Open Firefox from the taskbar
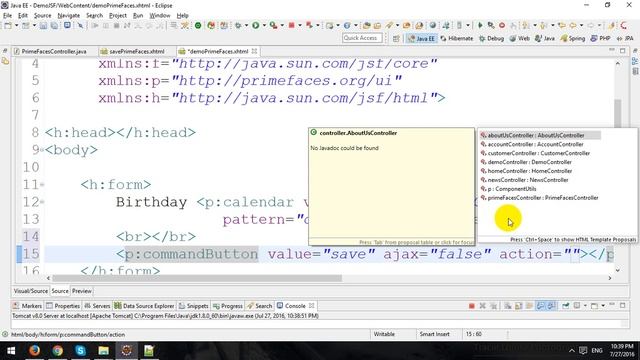This screenshot has height=360, width=640. [x=34, y=350]
